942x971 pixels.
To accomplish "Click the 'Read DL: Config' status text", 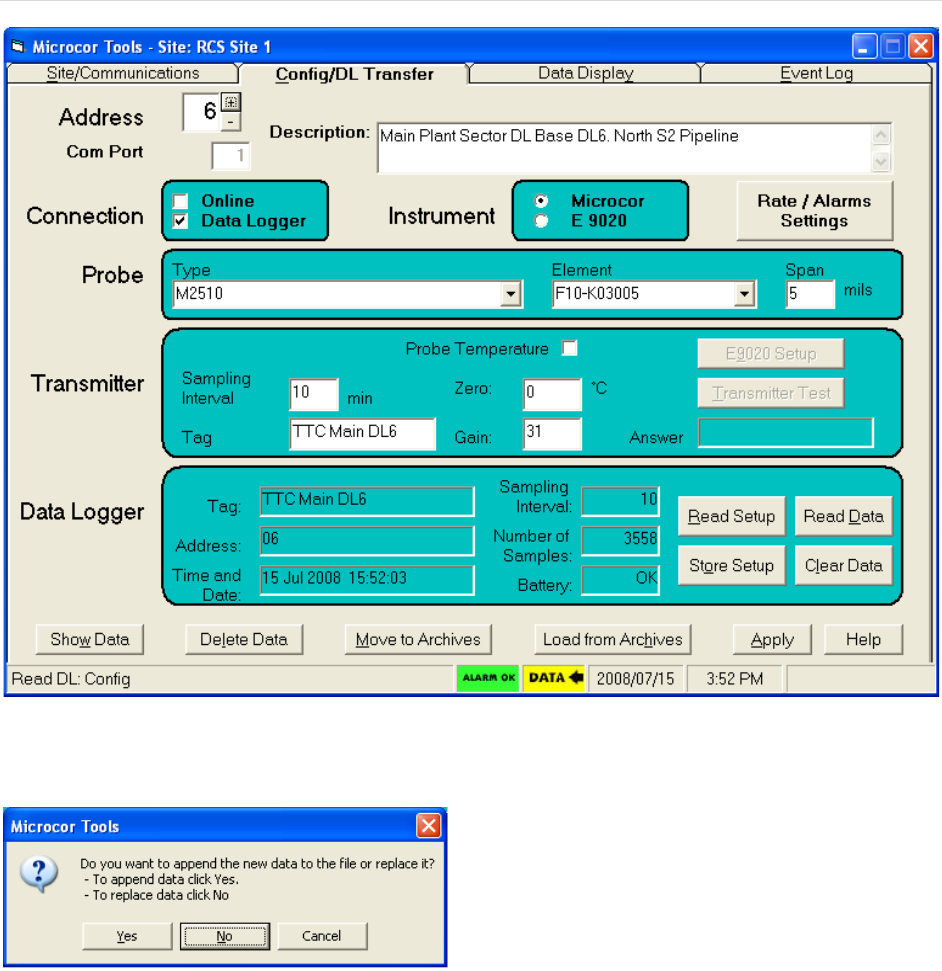I will [x=71, y=679].
